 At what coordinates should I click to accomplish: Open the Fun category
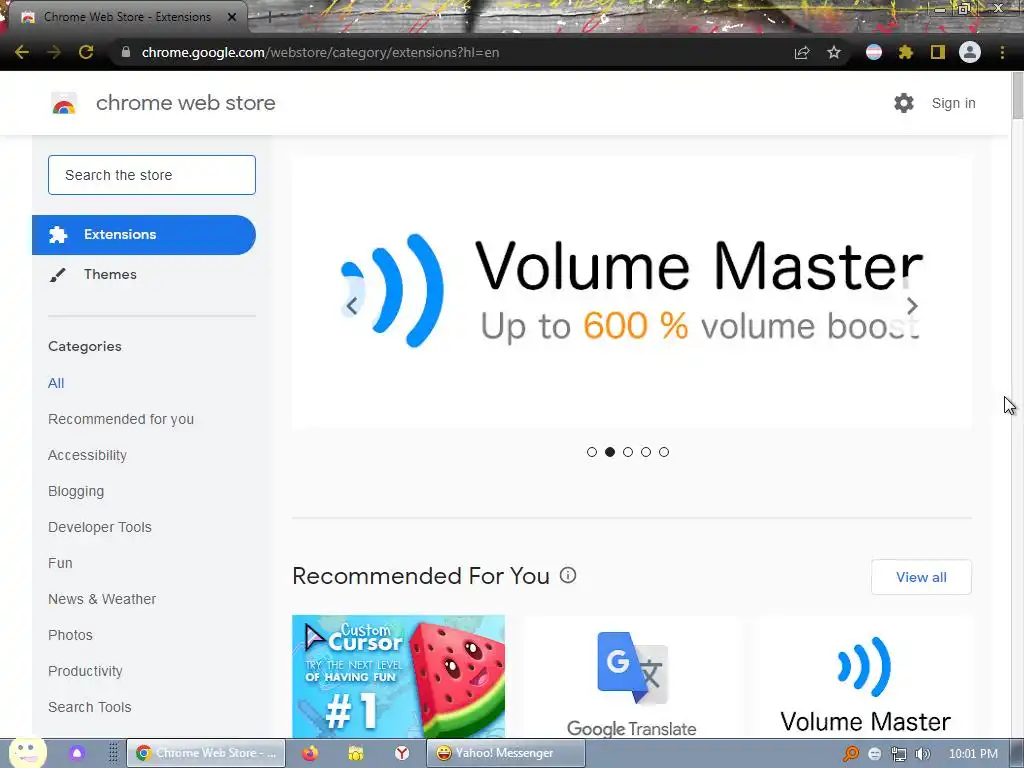point(60,563)
